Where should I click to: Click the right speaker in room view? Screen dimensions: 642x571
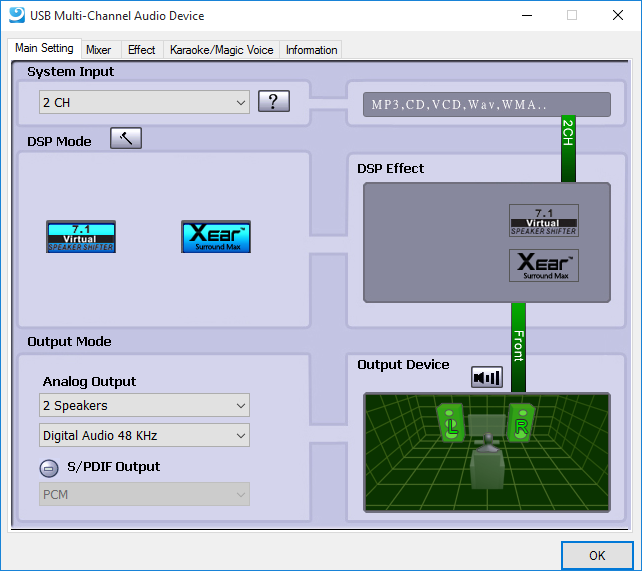(522, 424)
